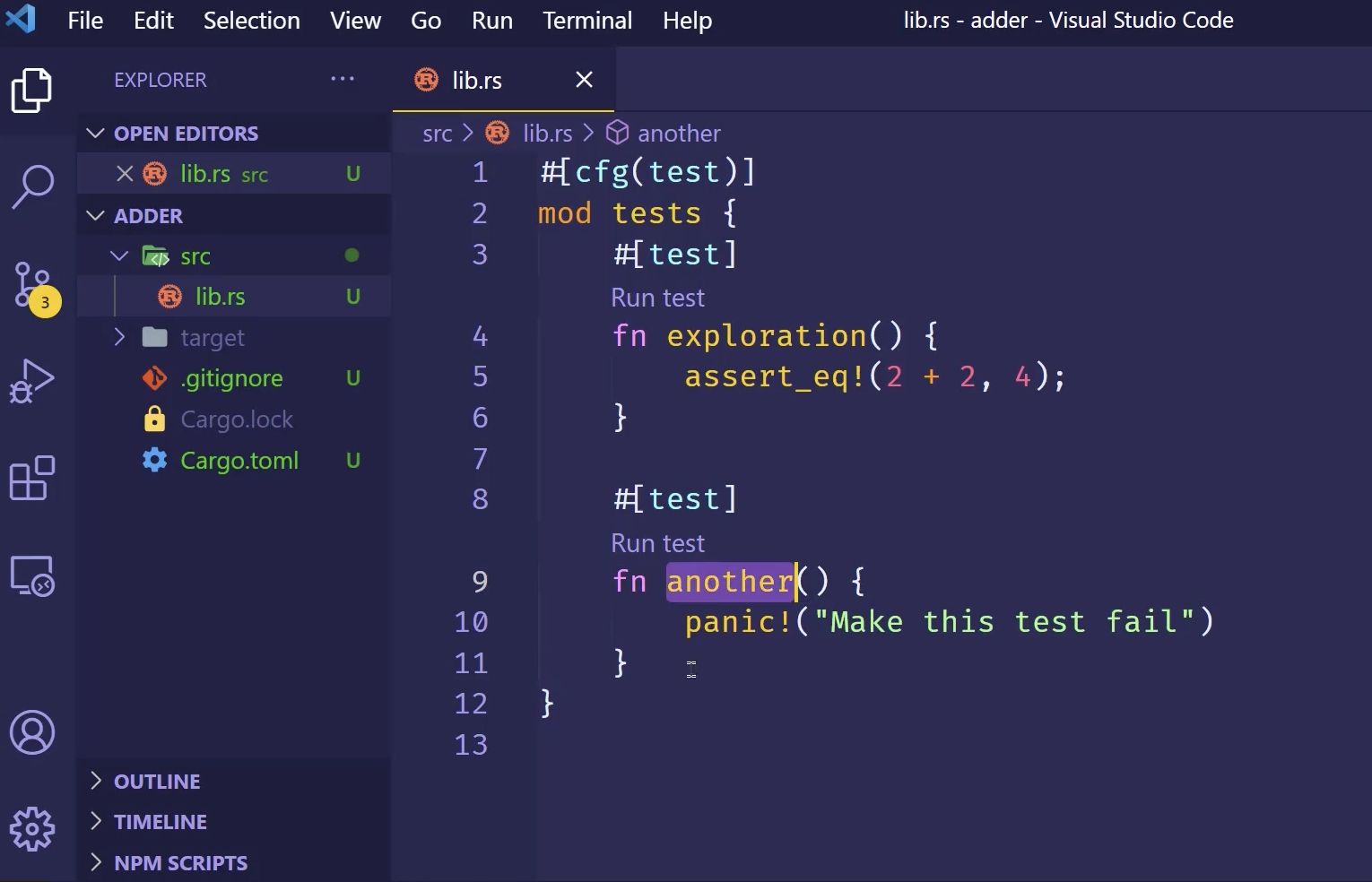1372x882 pixels.
Task: Open the Search view icon
Action: 32,186
